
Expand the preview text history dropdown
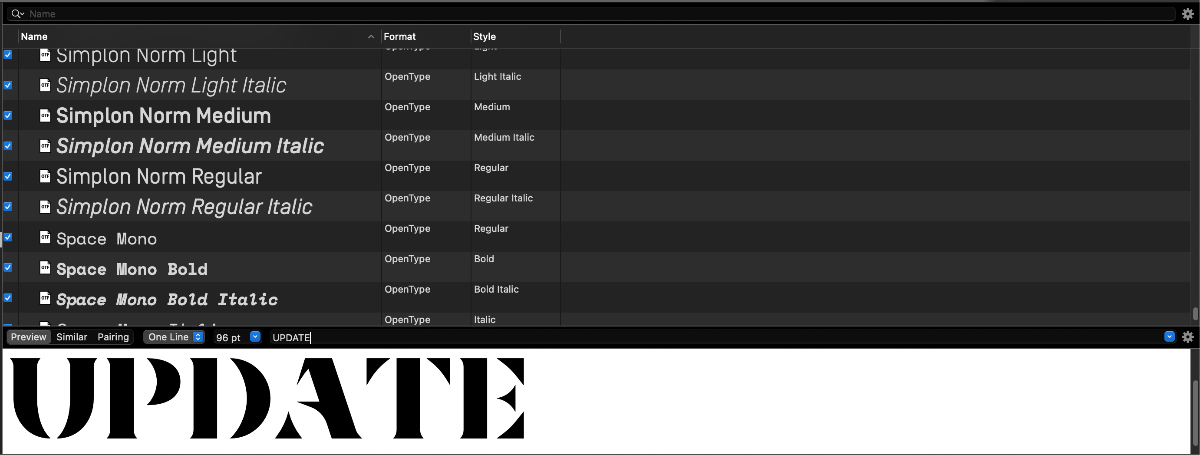pyautogui.click(x=1169, y=337)
